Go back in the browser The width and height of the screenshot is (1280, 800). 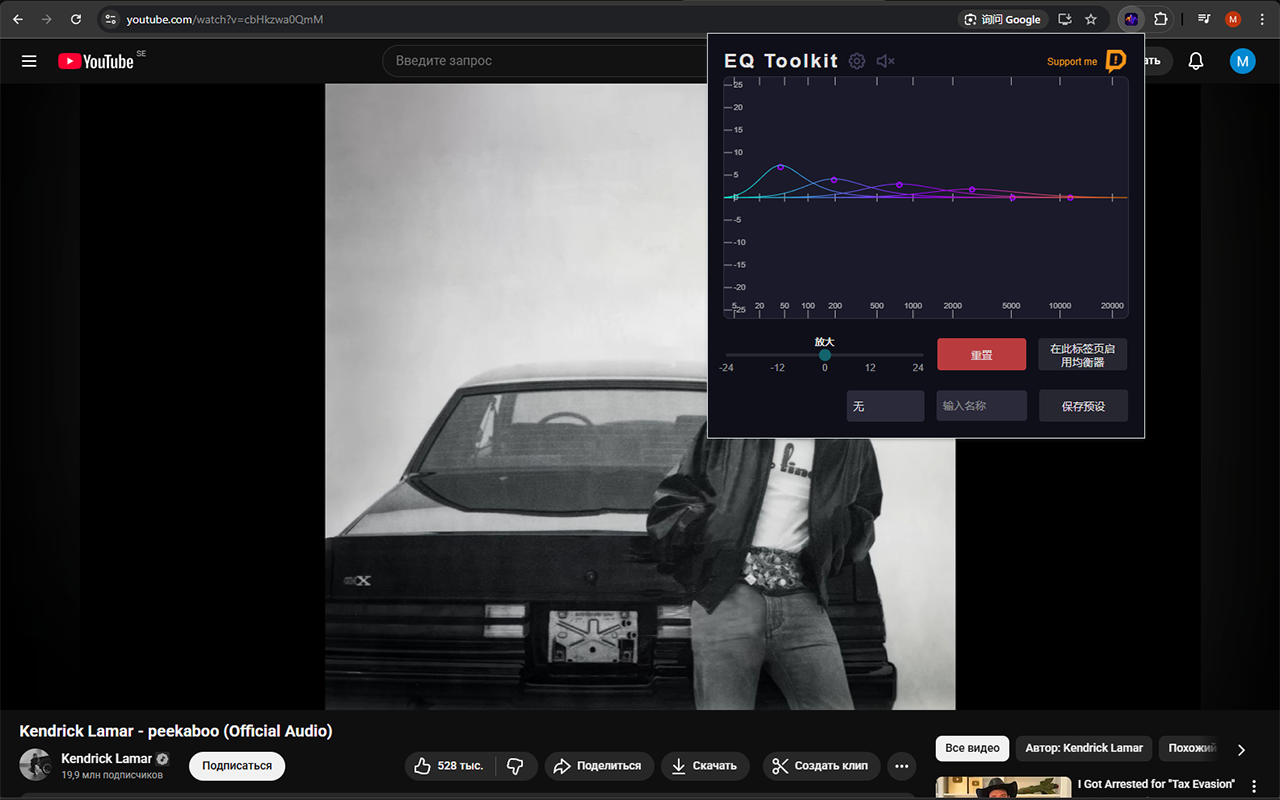click(x=18, y=19)
